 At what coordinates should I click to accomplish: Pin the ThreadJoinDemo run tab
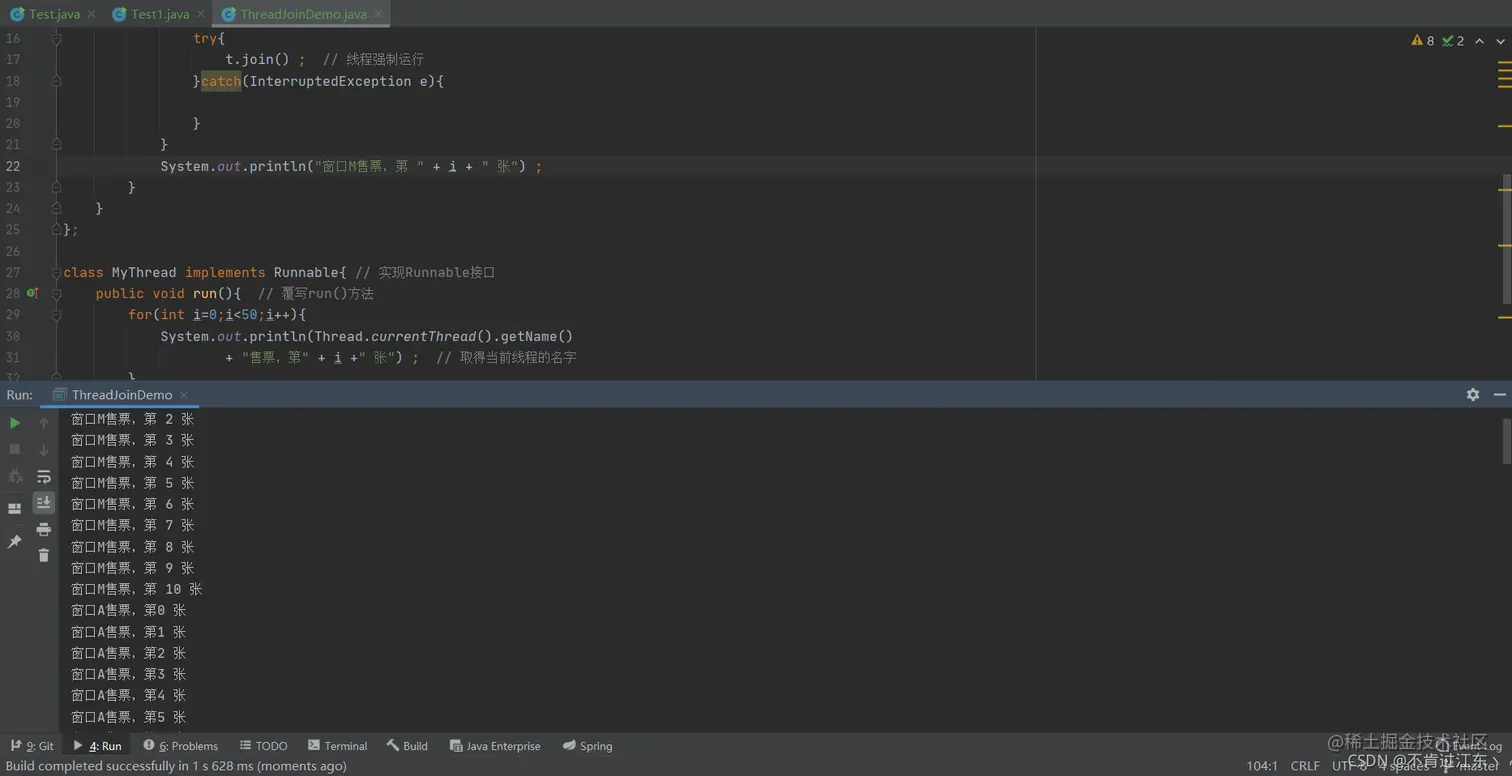click(x=14, y=541)
